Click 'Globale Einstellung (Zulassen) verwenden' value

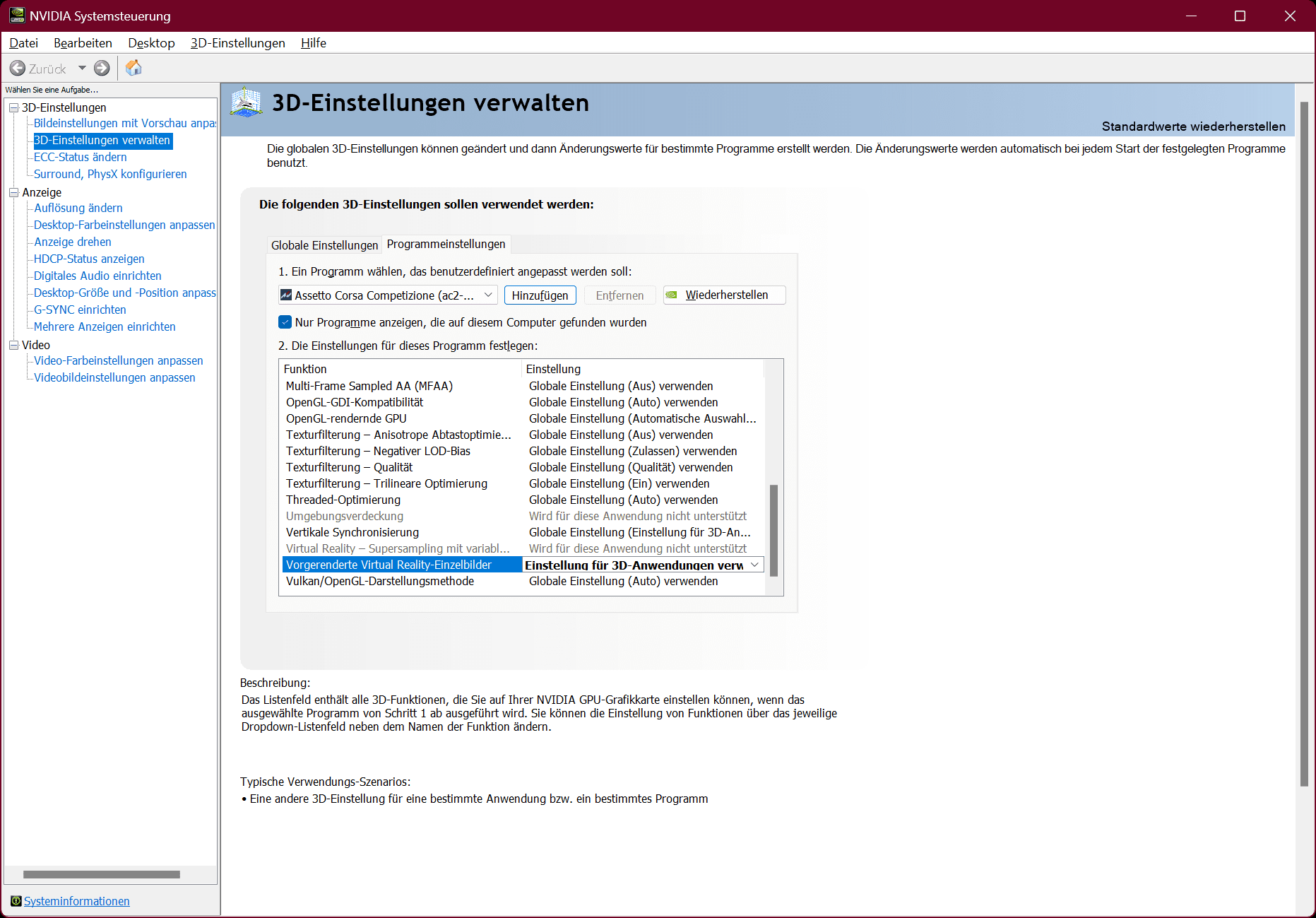coord(633,451)
